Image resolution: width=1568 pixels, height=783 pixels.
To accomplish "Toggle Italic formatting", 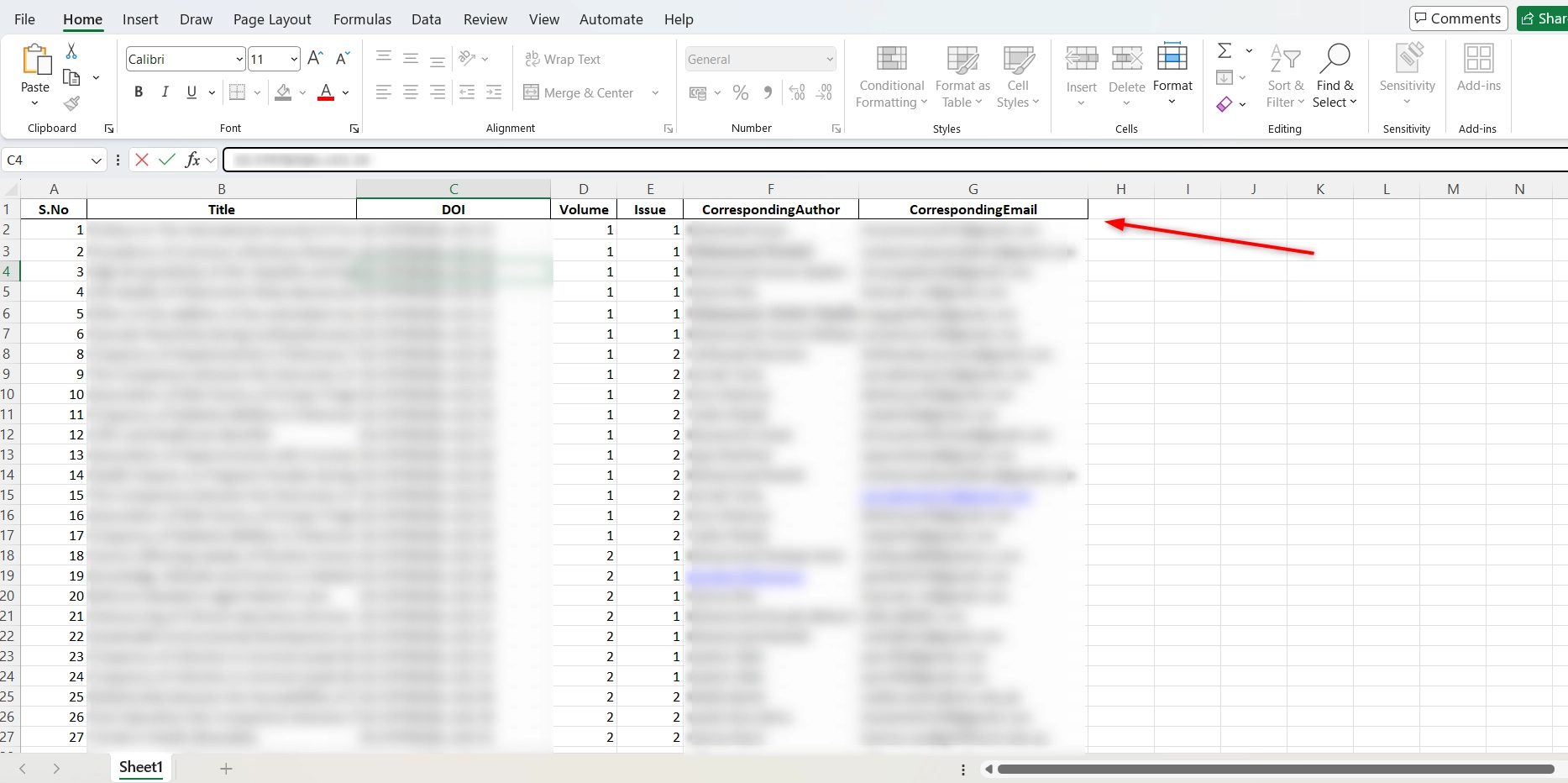I will (x=165, y=92).
